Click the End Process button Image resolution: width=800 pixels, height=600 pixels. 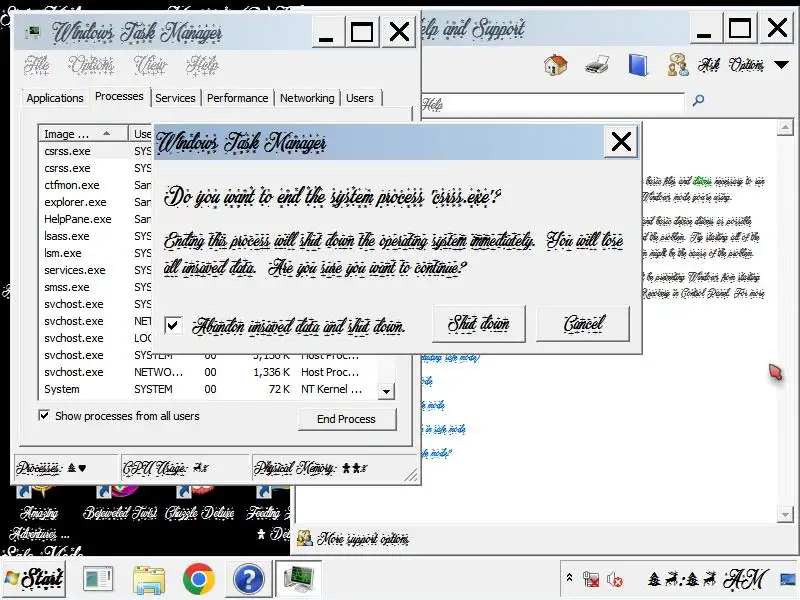point(346,419)
